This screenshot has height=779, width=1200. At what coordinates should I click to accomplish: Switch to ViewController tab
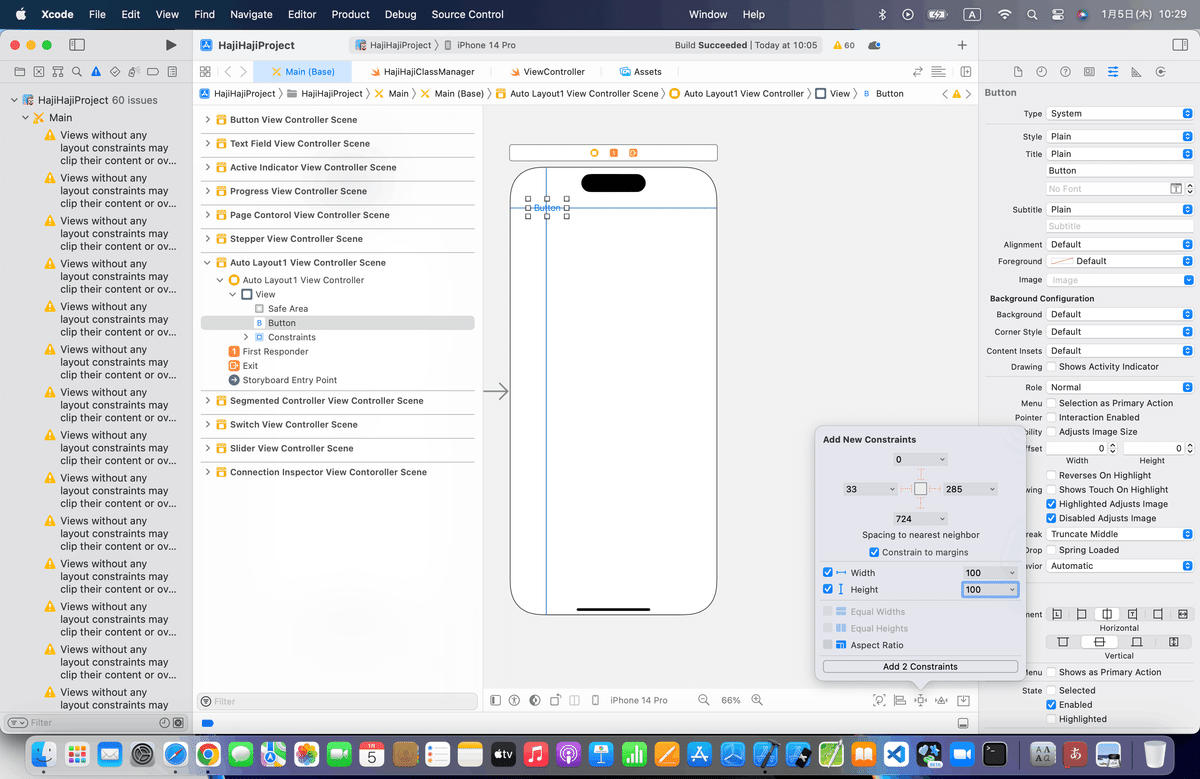547,72
